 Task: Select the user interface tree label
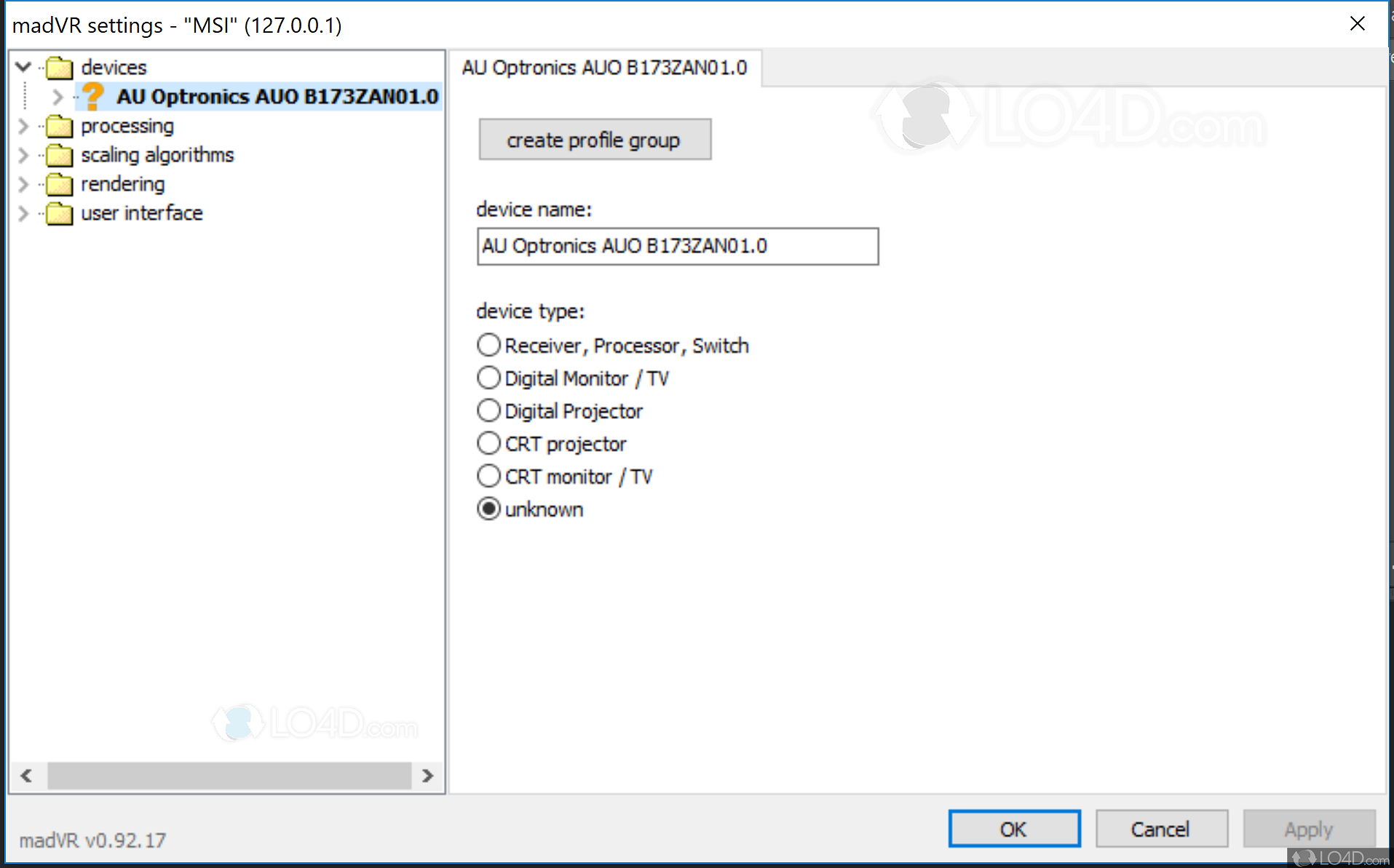point(142,213)
